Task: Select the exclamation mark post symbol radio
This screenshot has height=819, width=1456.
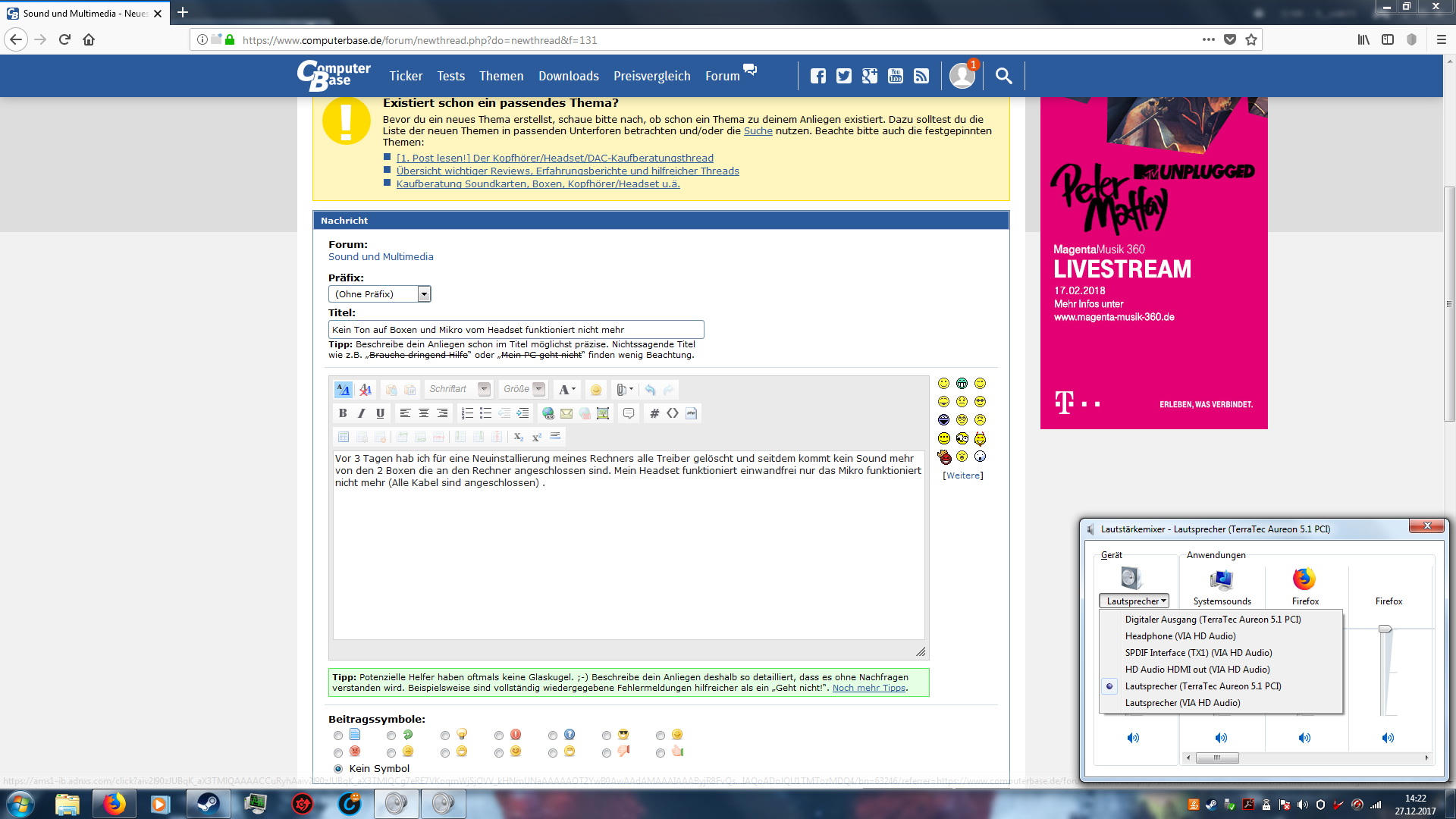Action: tap(499, 736)
